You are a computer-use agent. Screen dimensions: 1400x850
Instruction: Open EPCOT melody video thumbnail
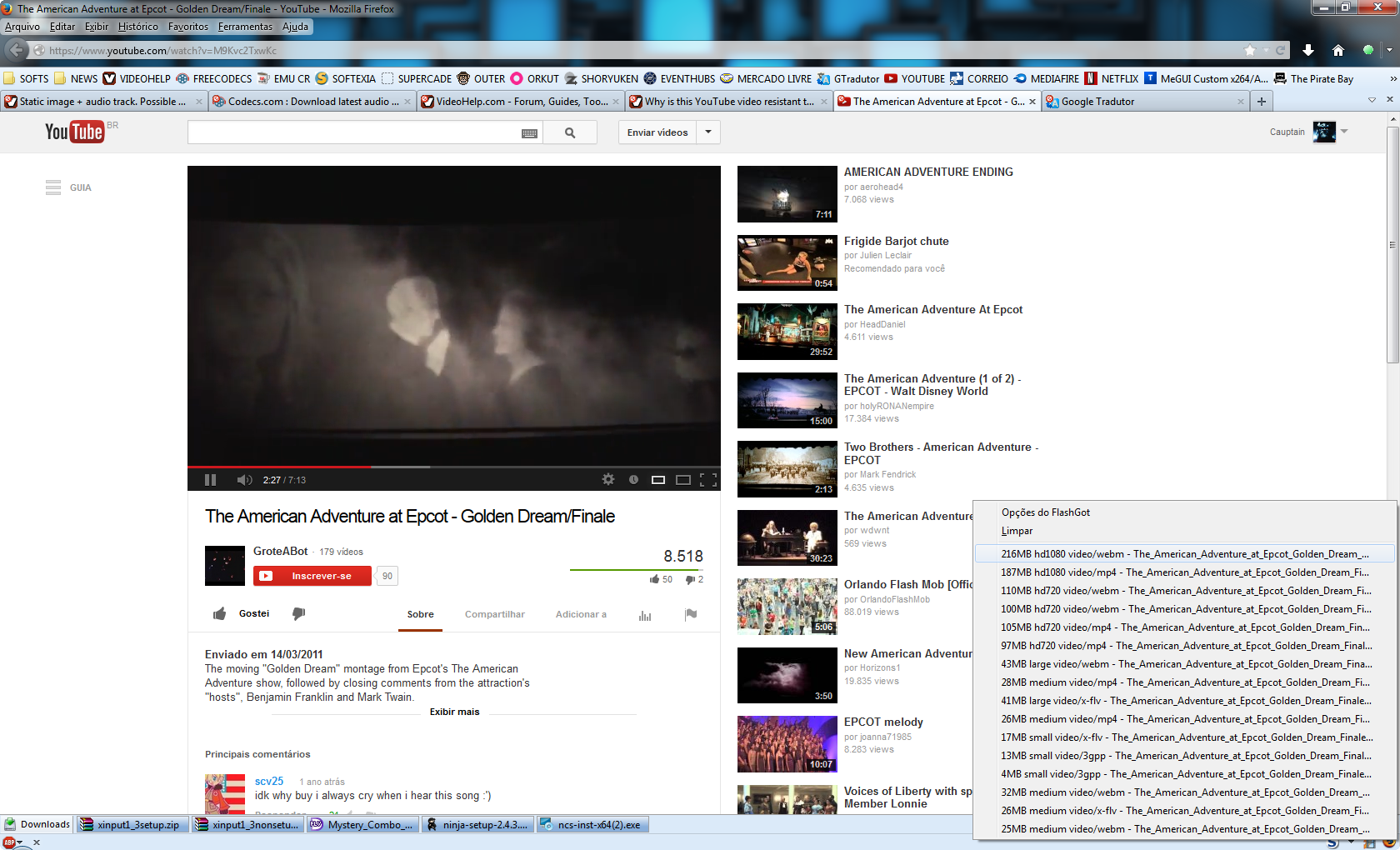(x=787, y=744)
